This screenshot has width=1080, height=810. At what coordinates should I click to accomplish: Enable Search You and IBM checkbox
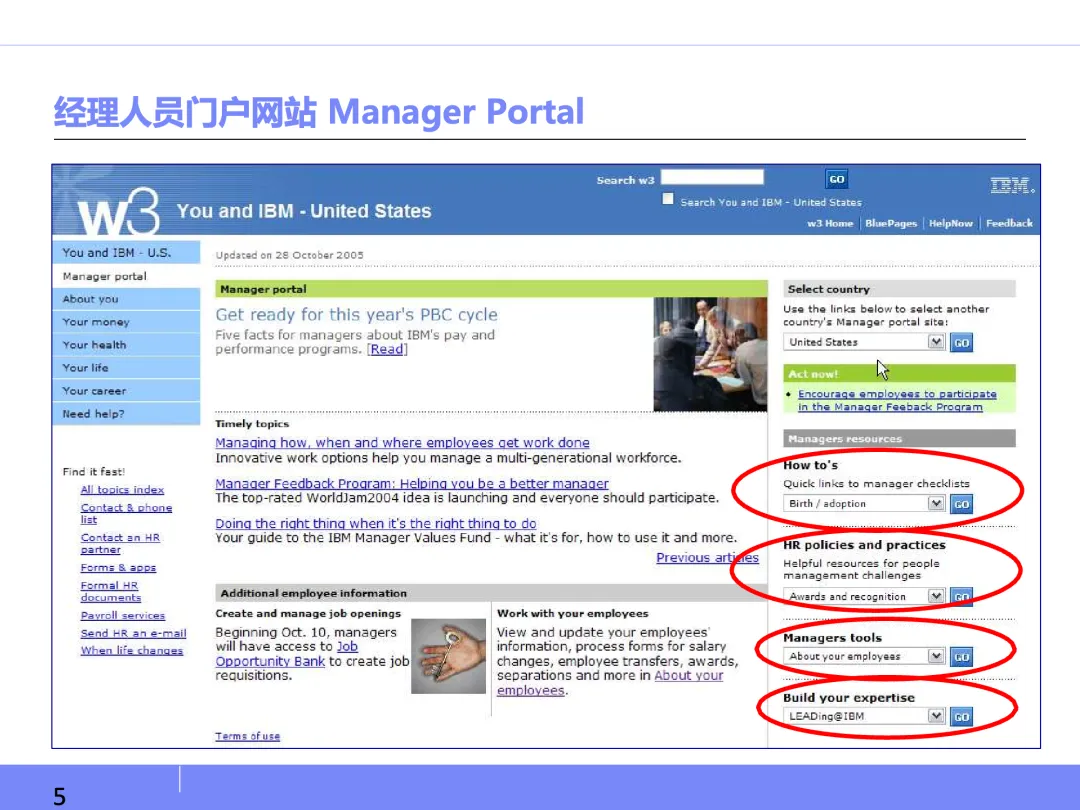pos(667,199)
